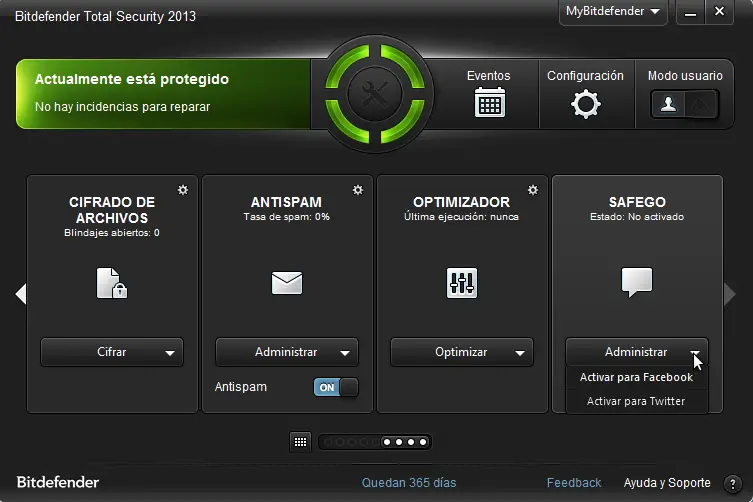Open the MyBitdefender dropdown

[x=612, y=12]
